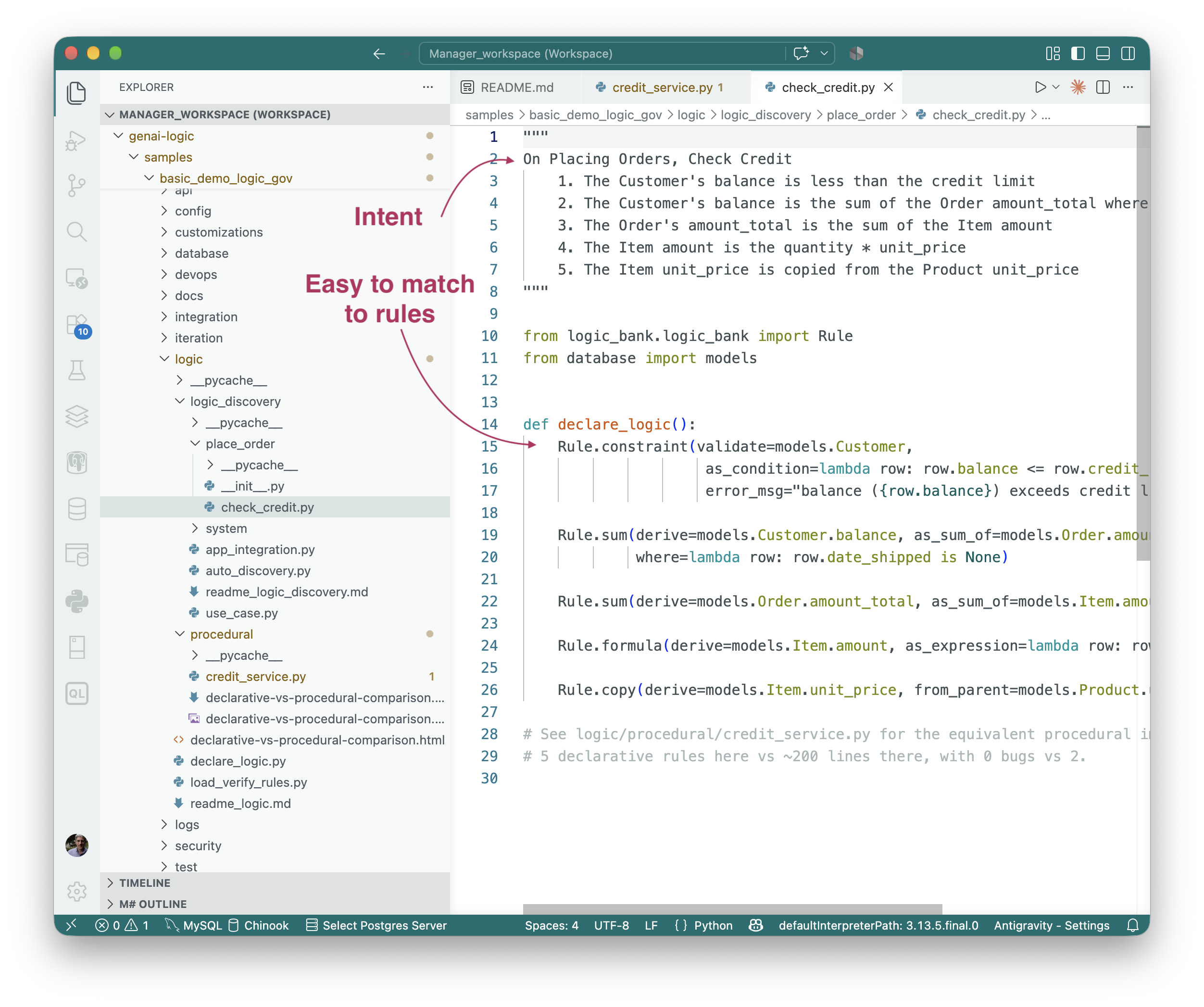Screen dimensions: 1204x1007
Task: Open the Manage gear menu
Action: 76,891
